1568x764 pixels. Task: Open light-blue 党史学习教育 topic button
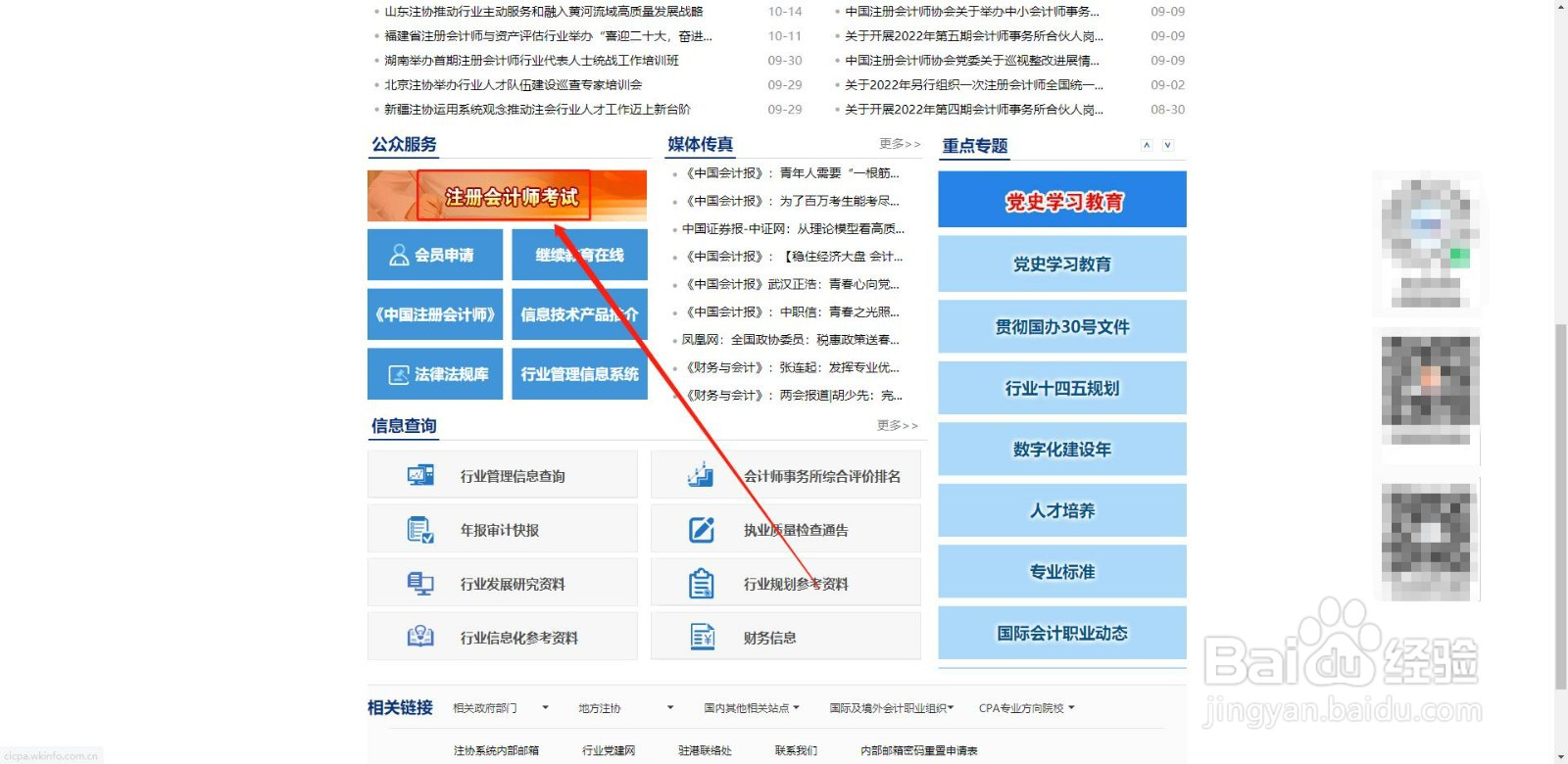tap(1062, 263)
